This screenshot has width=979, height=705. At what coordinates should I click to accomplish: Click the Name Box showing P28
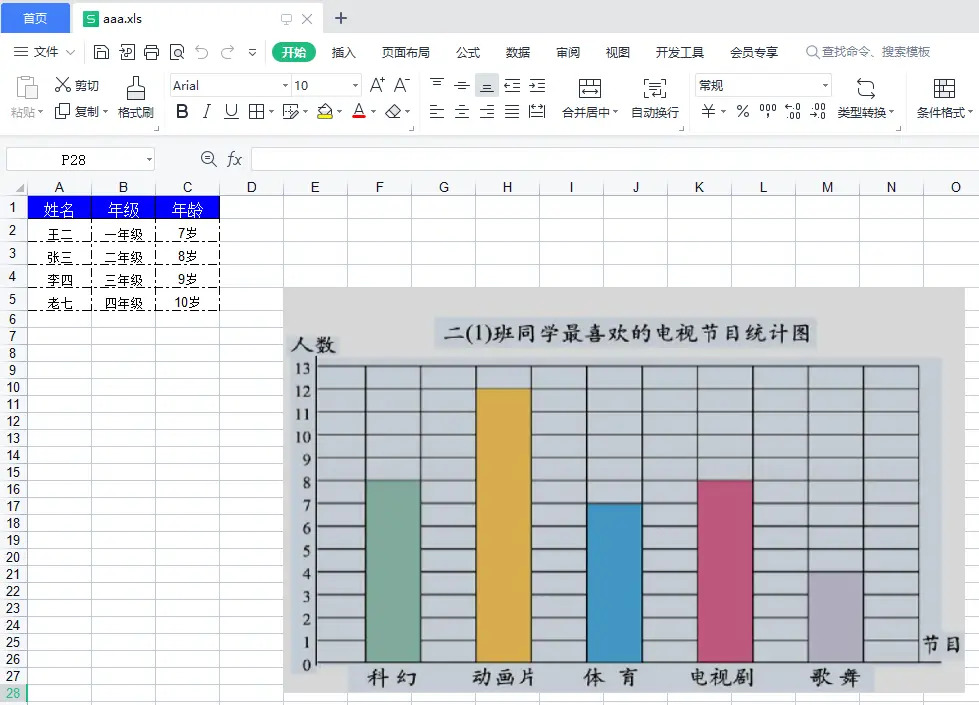tap(74, 159)
